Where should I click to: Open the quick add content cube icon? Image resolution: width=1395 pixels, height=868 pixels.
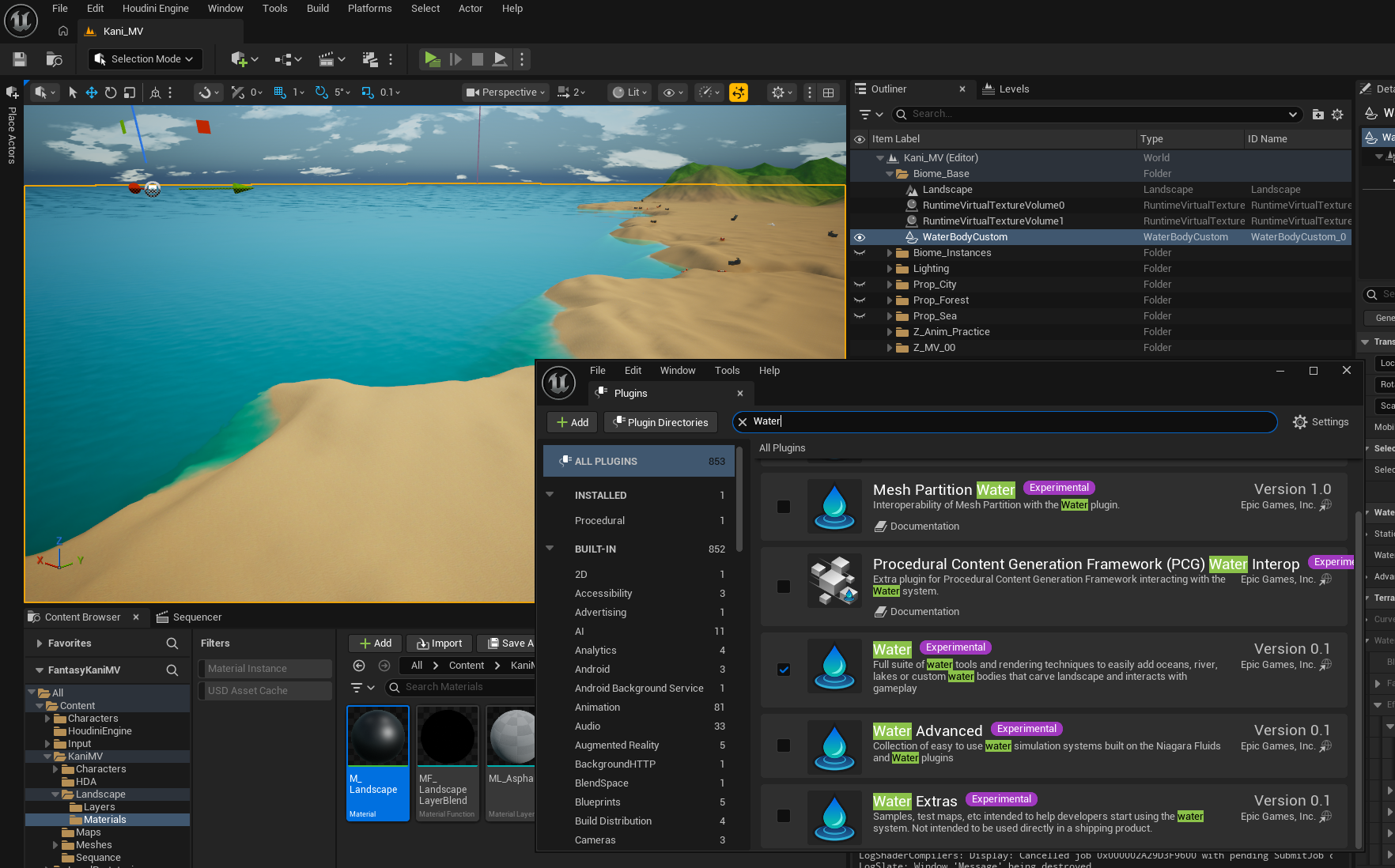(244, 59)
